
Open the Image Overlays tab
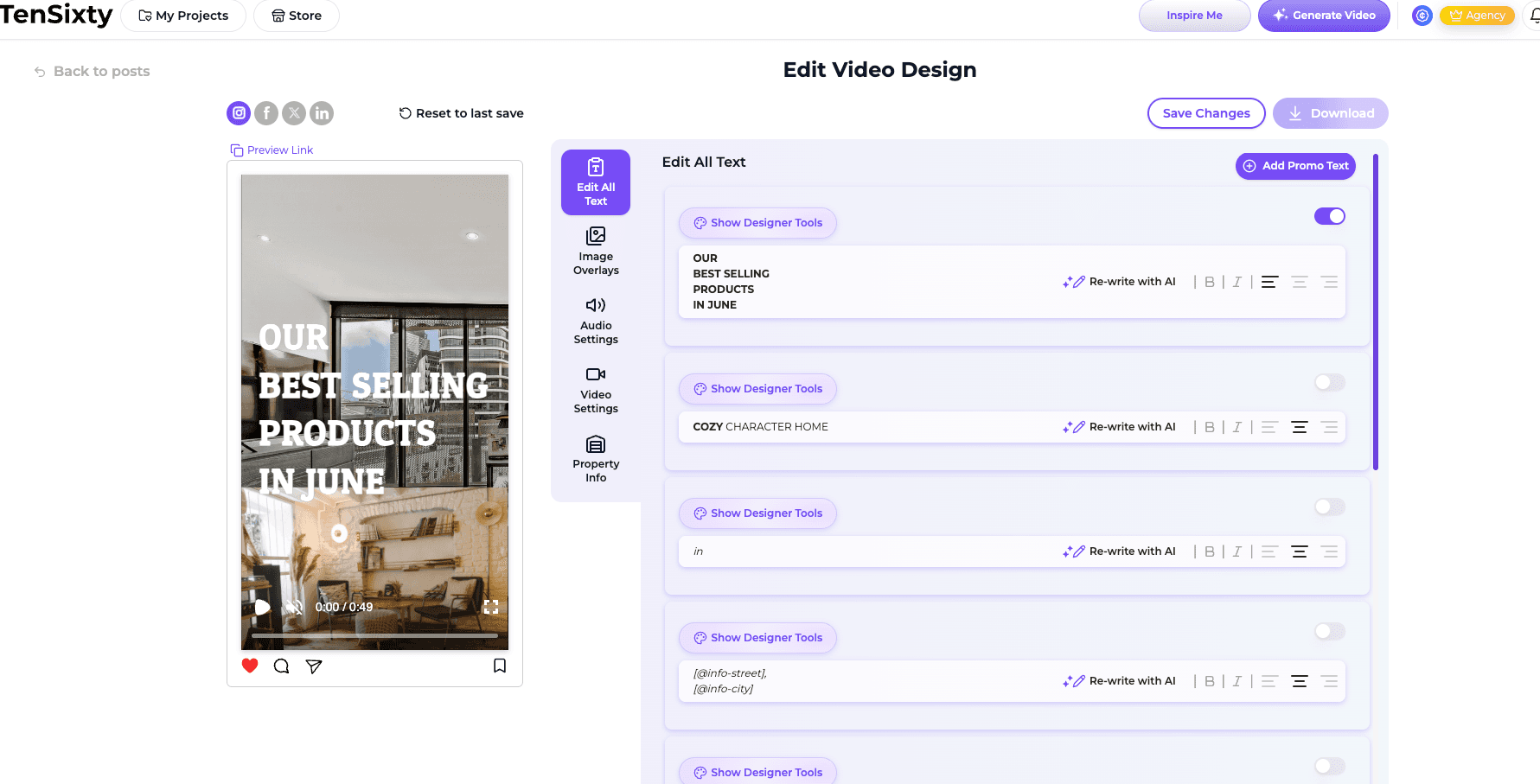point(596,251)
